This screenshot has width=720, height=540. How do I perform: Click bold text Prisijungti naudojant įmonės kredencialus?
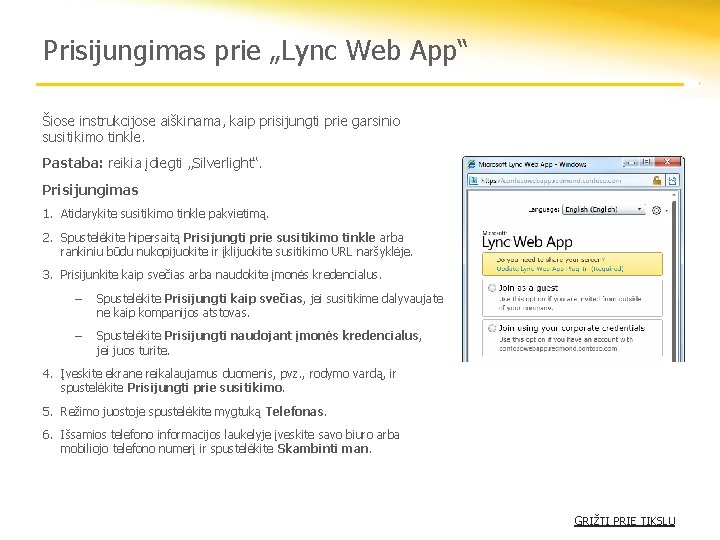[x=292, y=336]
